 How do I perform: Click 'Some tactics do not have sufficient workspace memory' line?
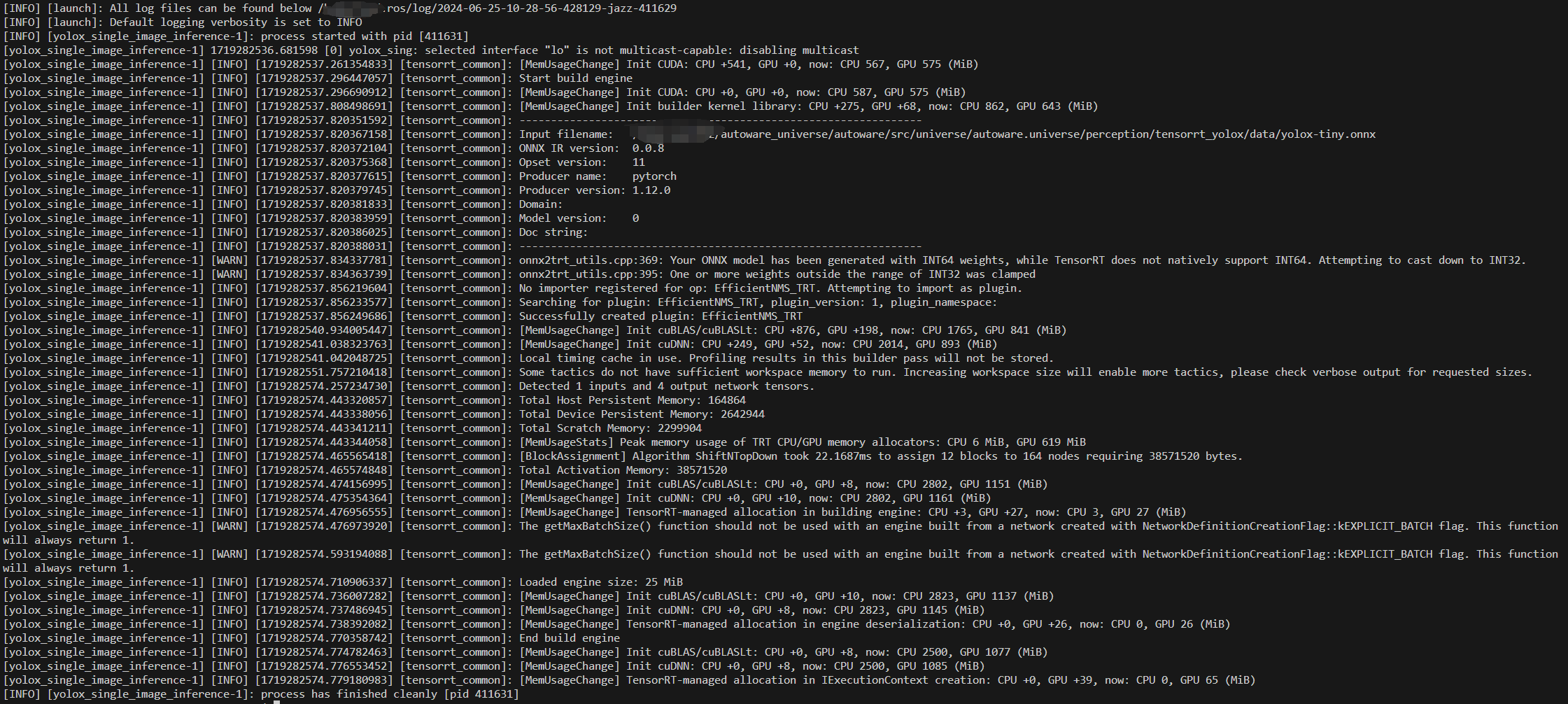[768, 372]
